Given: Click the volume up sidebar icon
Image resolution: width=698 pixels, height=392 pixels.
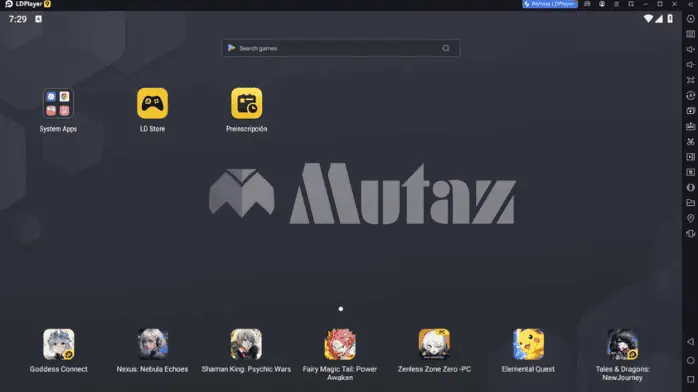Looking at the screenshot, I should [x=690, y=49].
